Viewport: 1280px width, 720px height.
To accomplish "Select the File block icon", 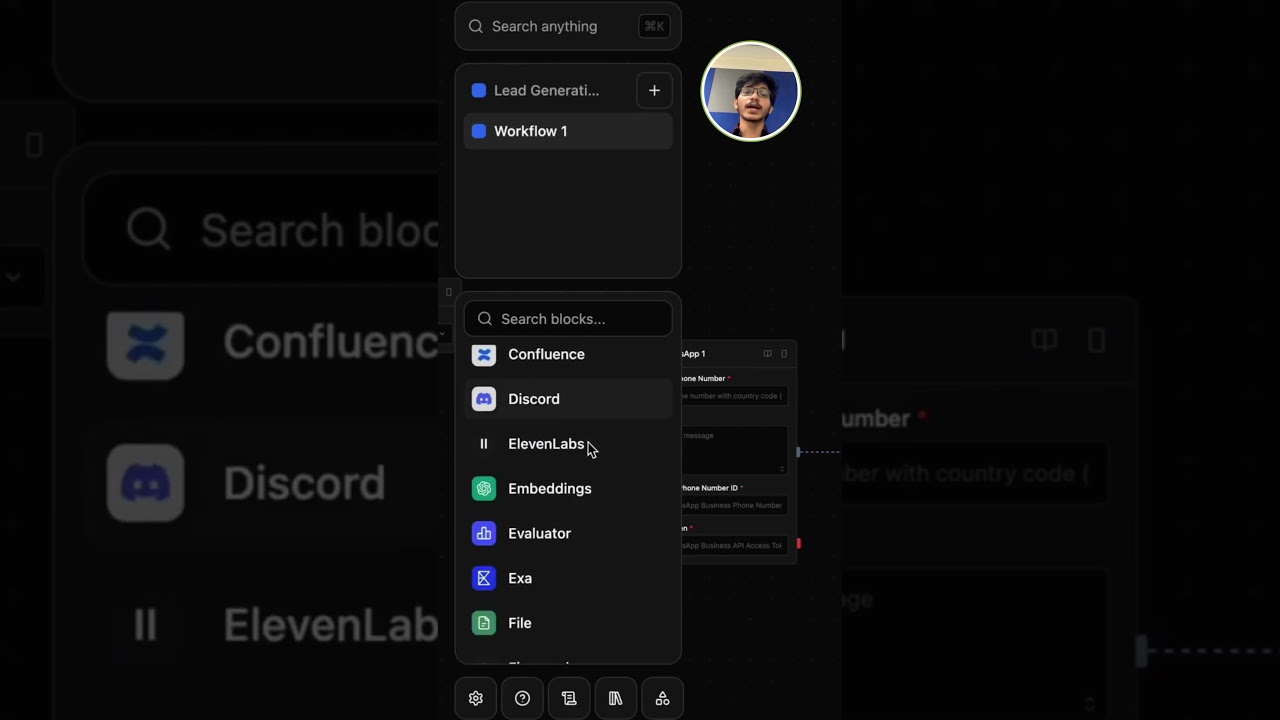I will point(484,623).
